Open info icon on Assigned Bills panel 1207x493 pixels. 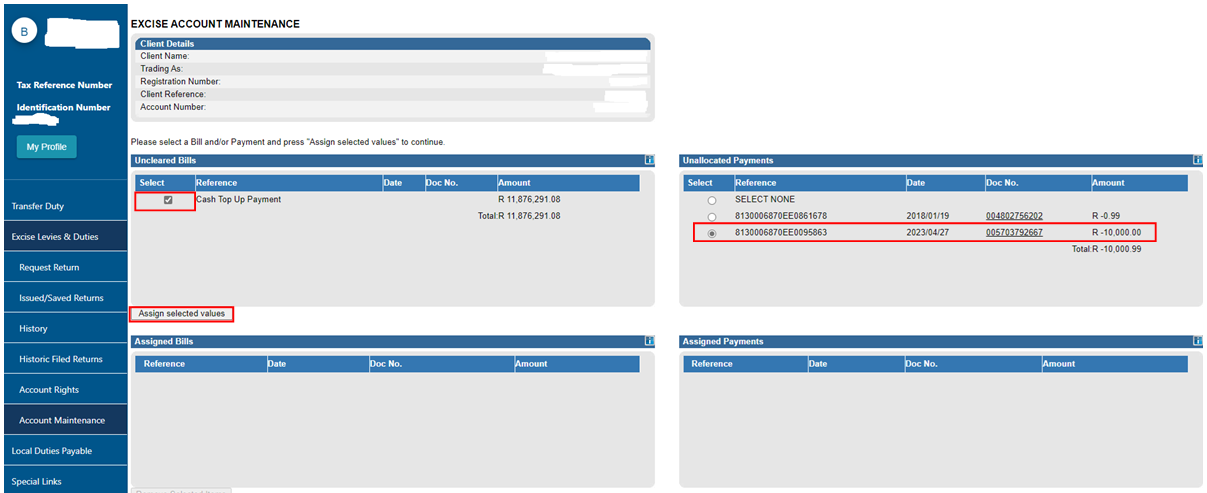tap(649, 341)
